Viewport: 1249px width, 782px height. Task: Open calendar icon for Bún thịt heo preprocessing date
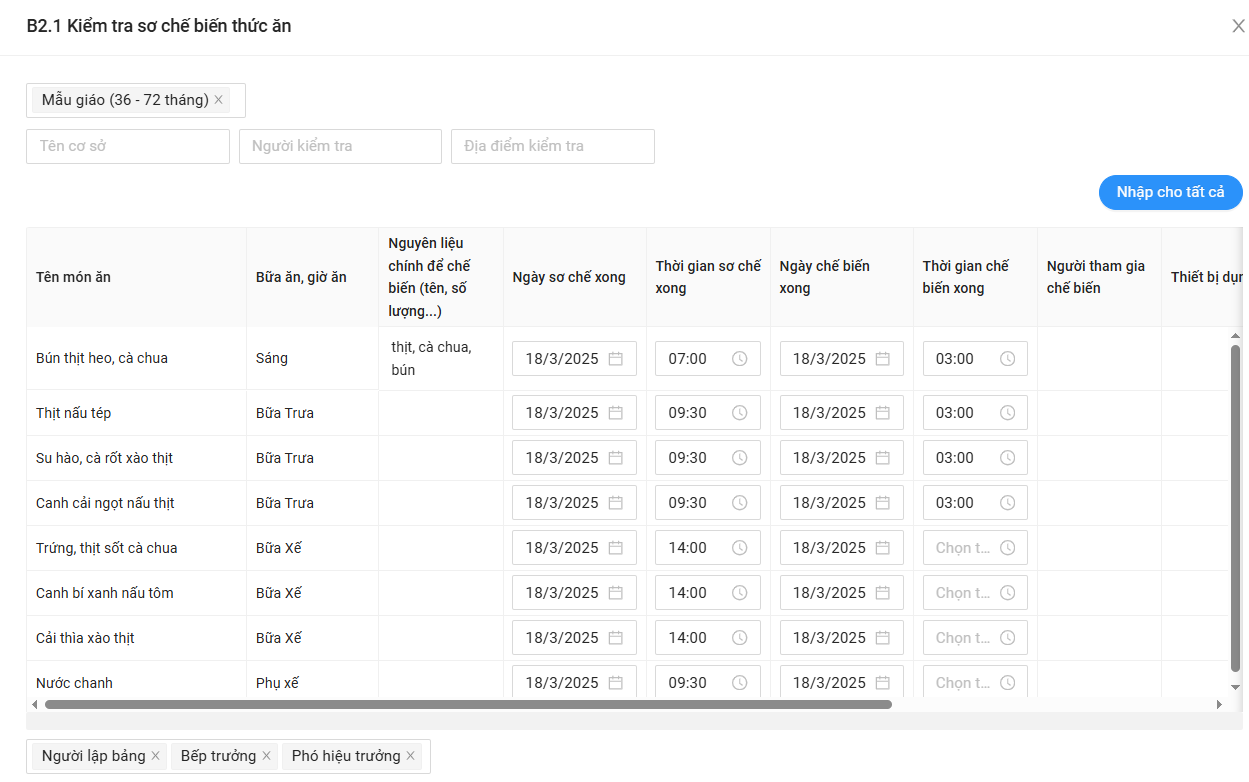616,359
